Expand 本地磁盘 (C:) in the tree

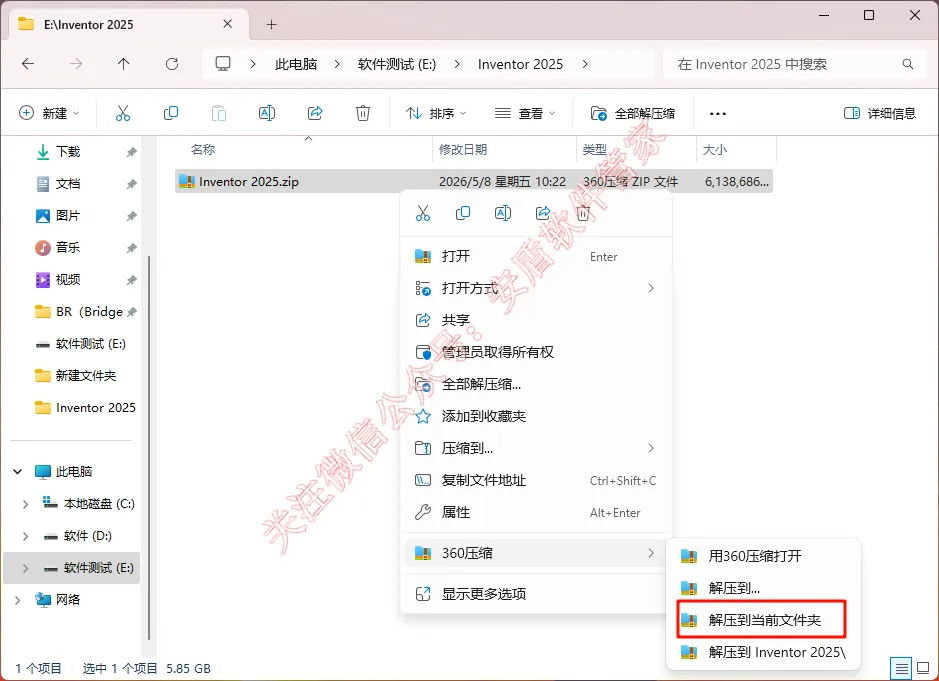(25, 504)
